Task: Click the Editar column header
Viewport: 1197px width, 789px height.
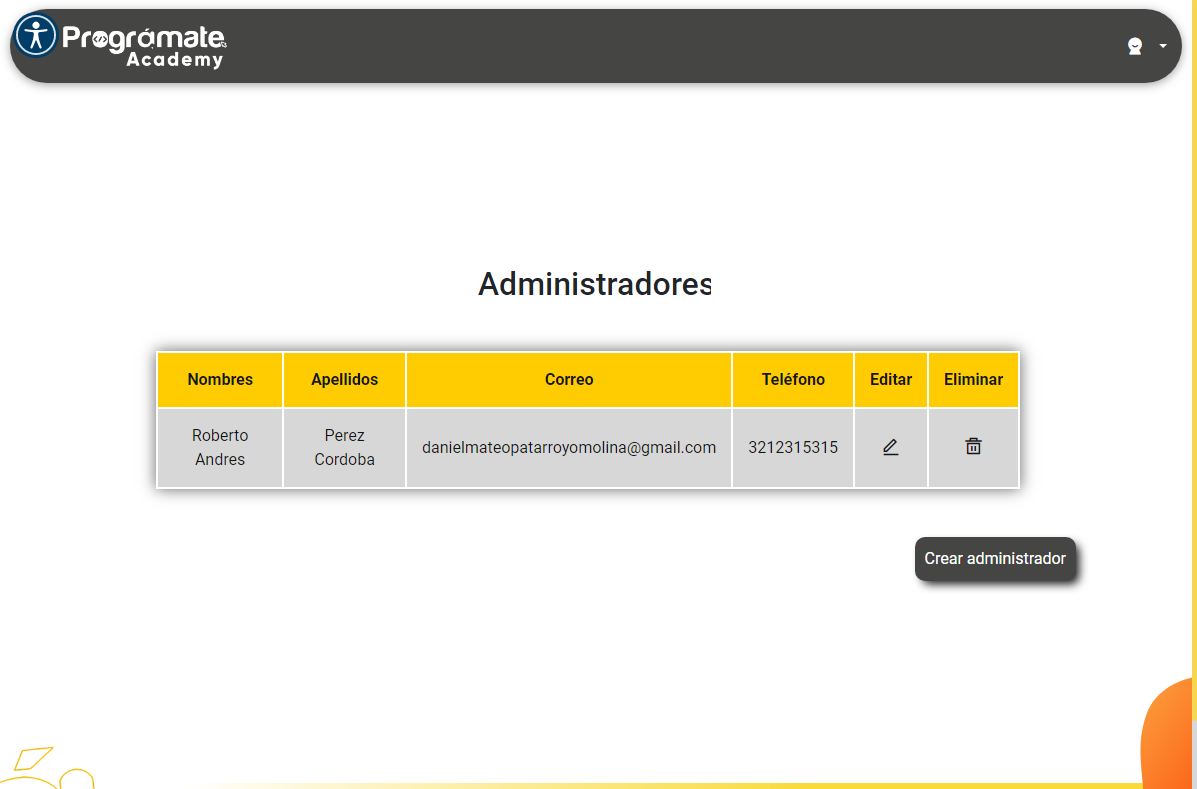Action: tap(891, 380)
